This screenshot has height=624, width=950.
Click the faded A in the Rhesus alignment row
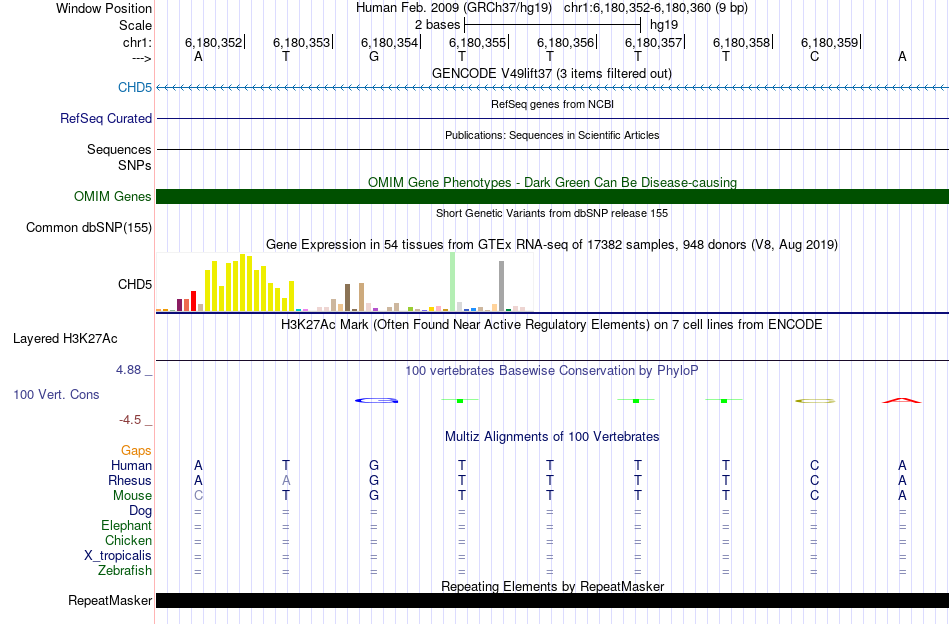(x=286, y=480)
